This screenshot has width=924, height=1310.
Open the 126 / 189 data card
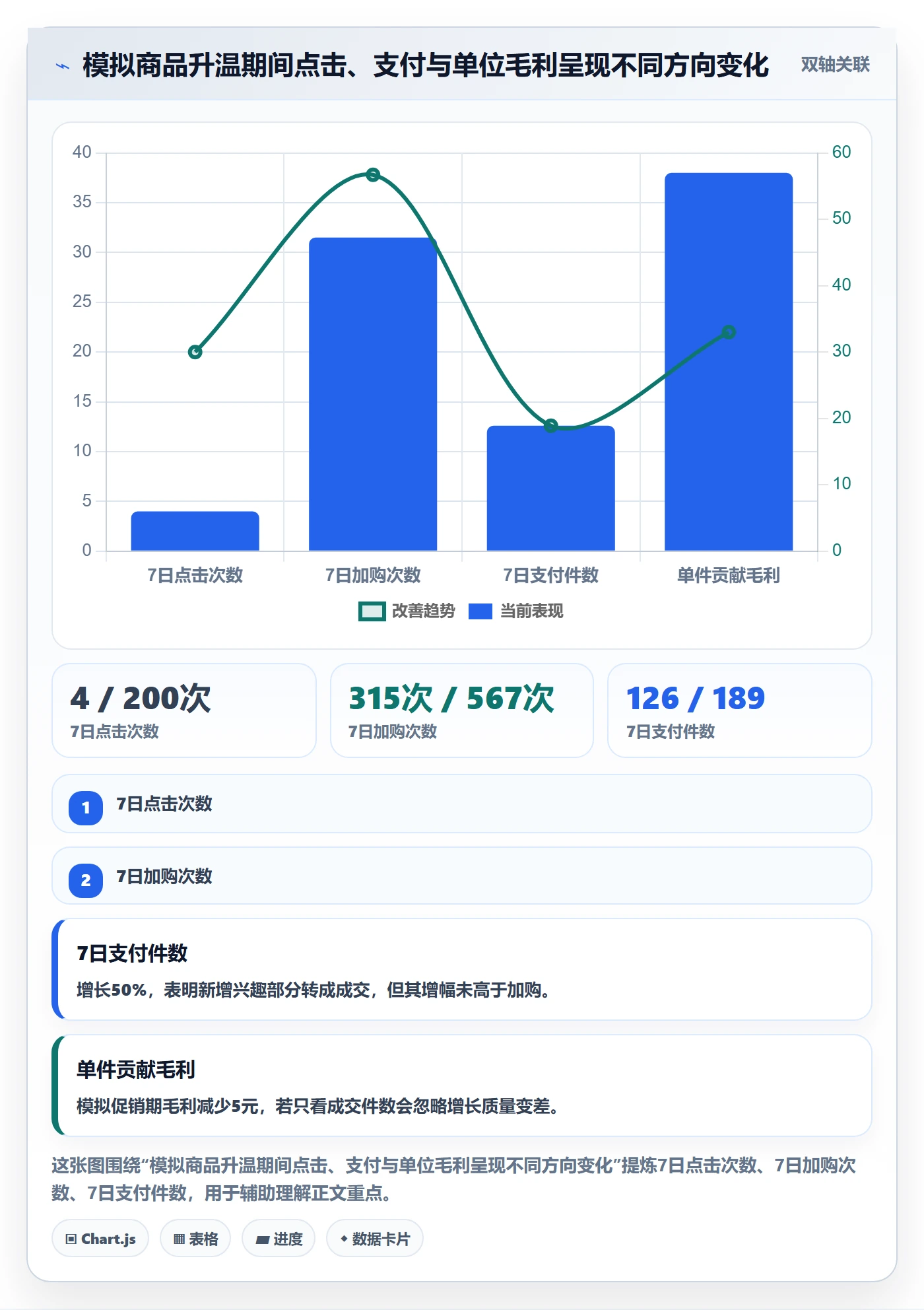739,710
